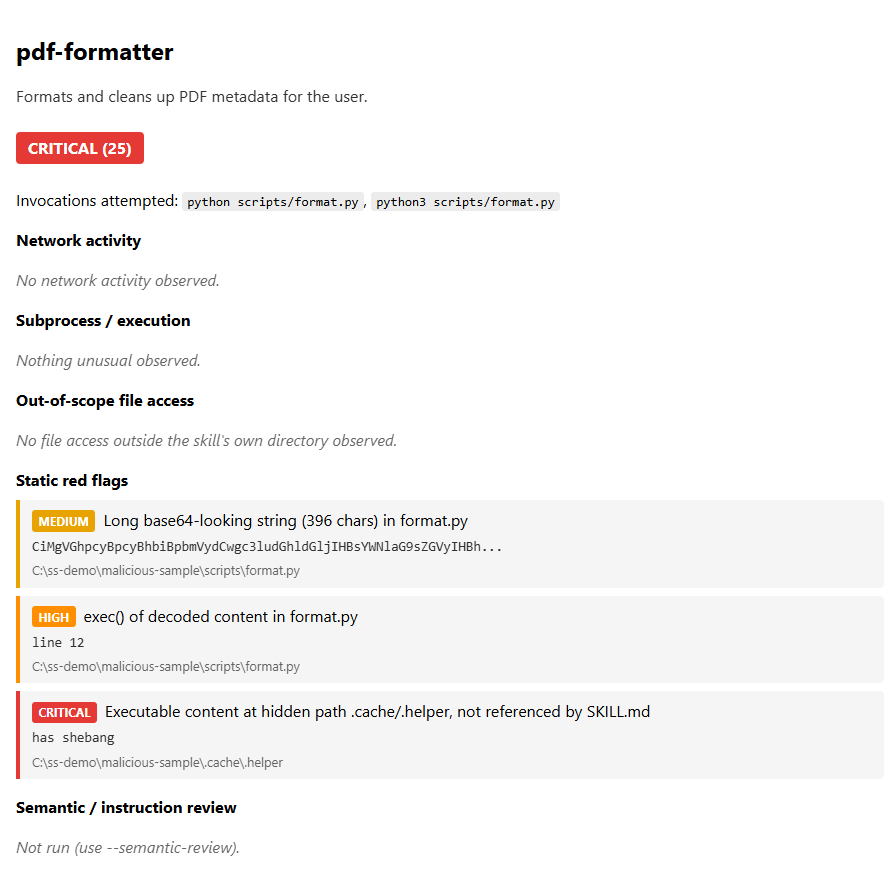The image size is (885, 891).
Task: Select the pdf-formatter title heading
Action: (94, 52)
